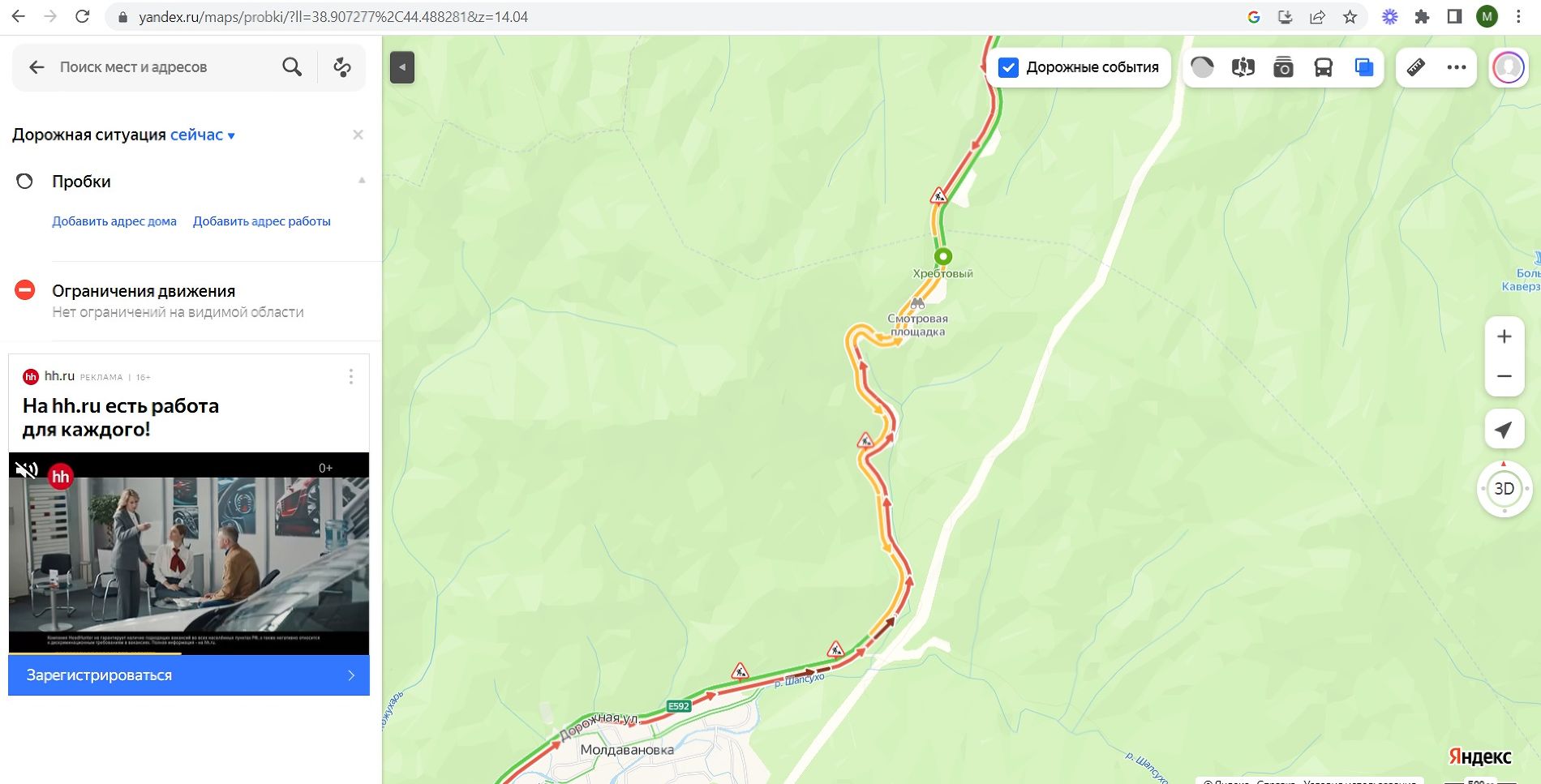Toggle the 3D map view
Image resolution: width=1541 pixels, height=784 pixels.
point(1504,489)
